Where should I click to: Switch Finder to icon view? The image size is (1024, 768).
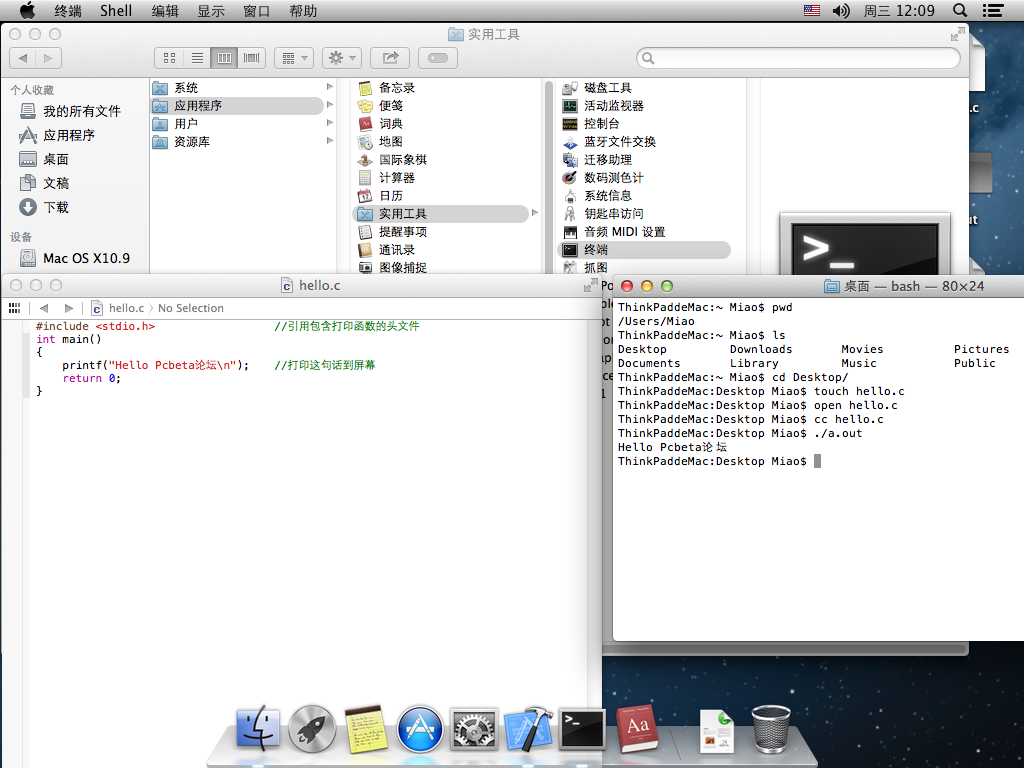169,58
